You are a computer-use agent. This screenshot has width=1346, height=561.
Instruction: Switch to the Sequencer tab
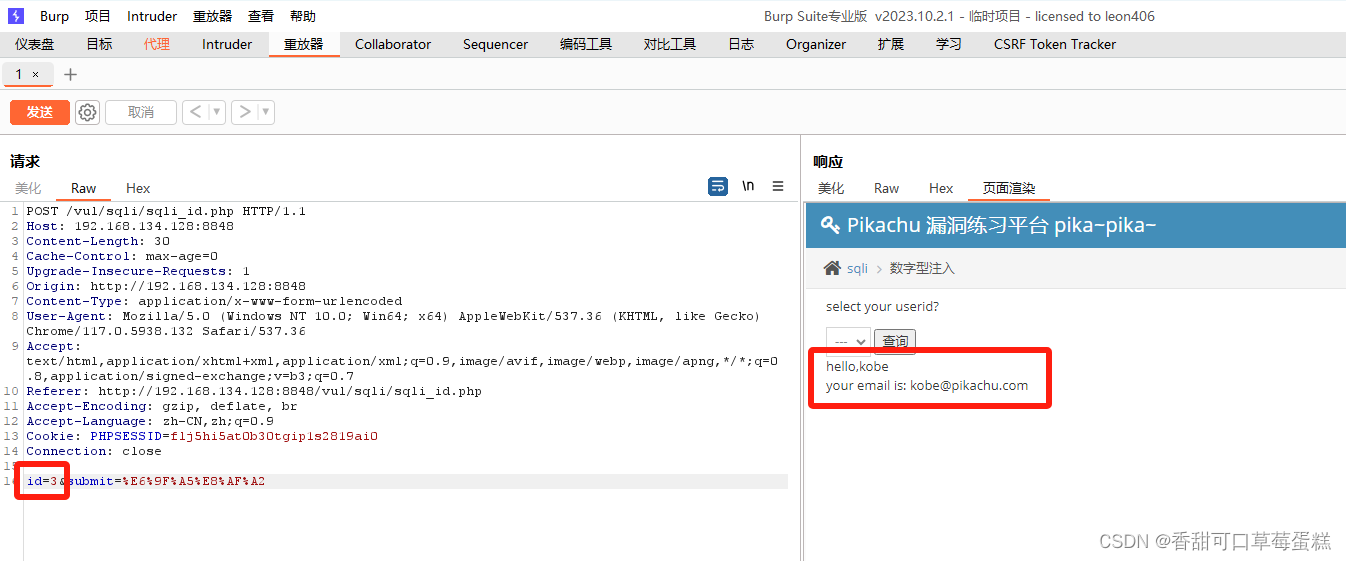(x=495, y=44)
